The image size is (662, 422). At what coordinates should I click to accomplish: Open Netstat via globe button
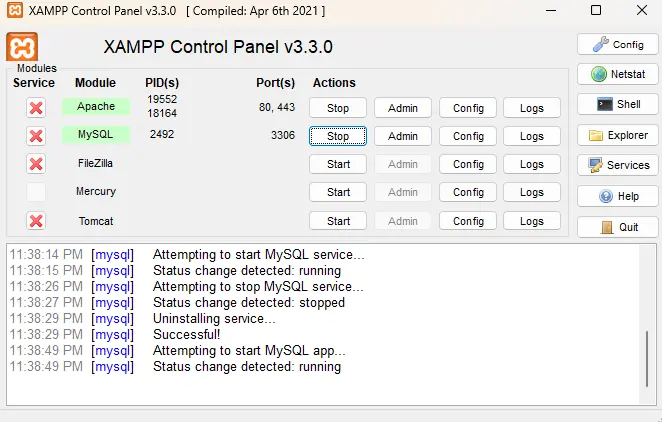[x=618, y=74]
